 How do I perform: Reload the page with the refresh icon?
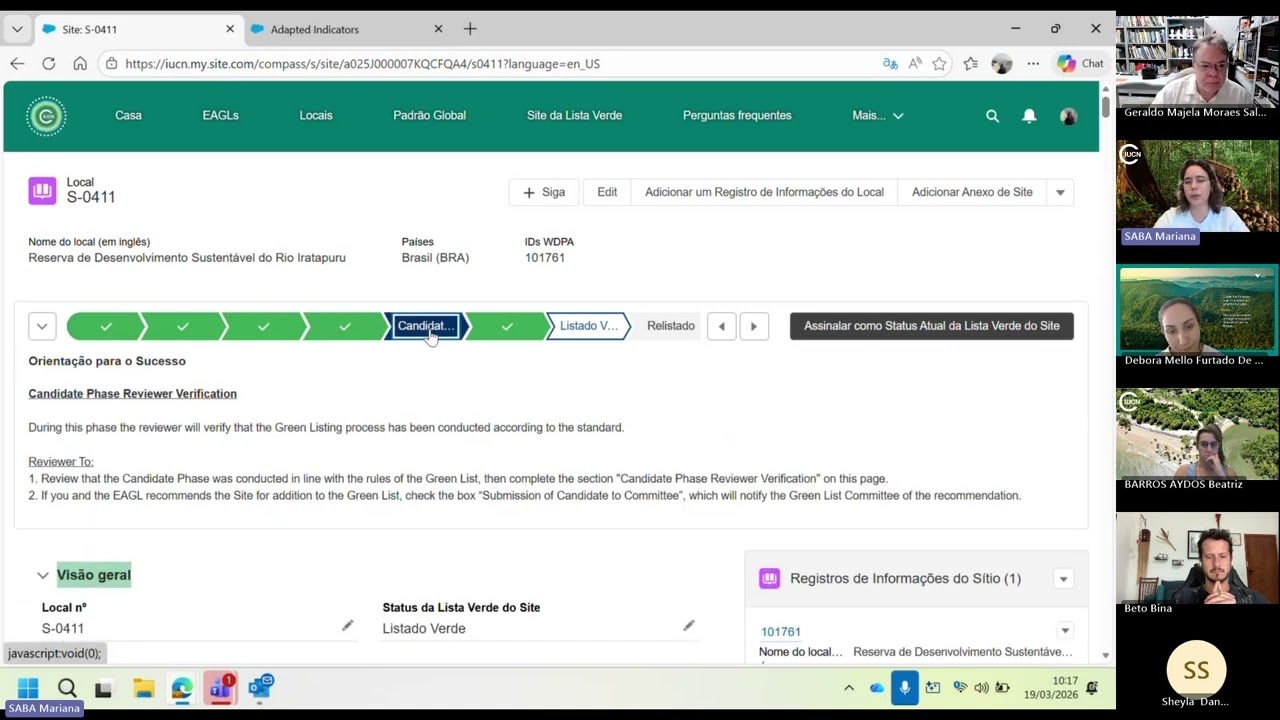[x=48, y=63]
